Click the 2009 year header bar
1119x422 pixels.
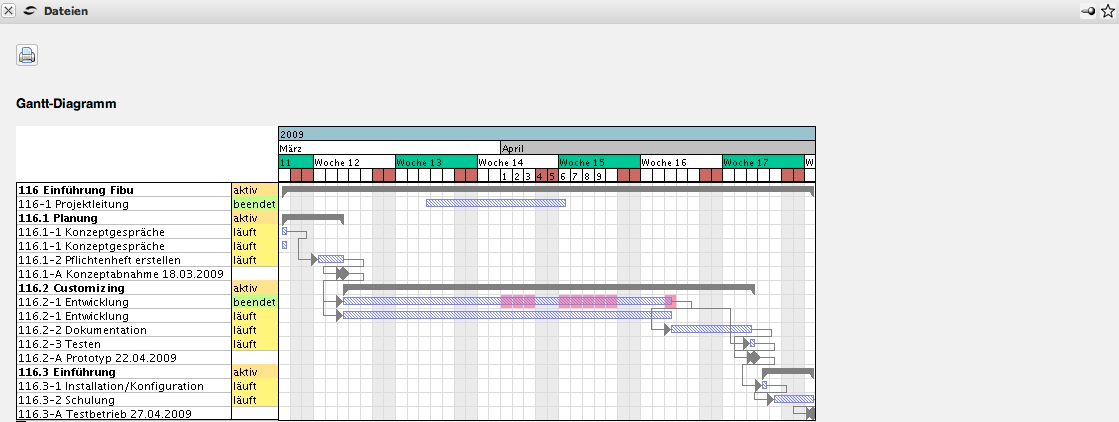tap(546, 134)
